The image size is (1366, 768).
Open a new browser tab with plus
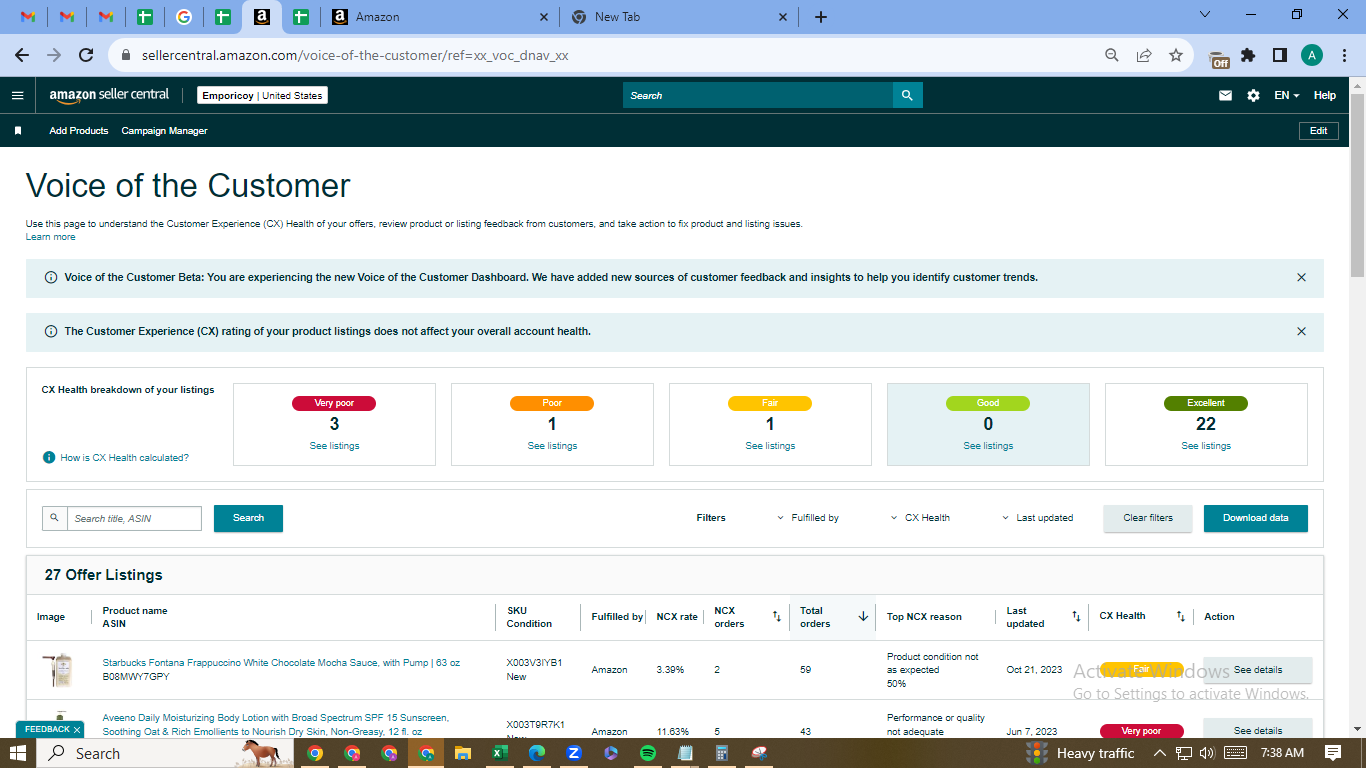[821, 17]
